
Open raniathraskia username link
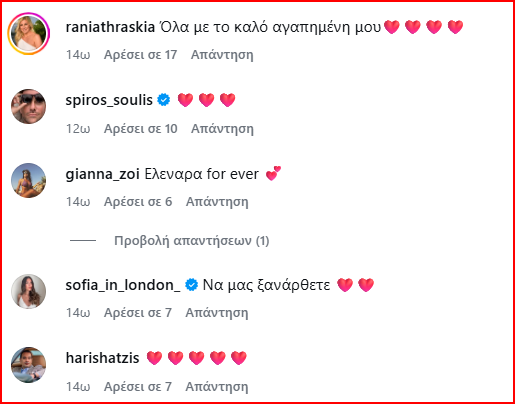click(x=110, y=27)
